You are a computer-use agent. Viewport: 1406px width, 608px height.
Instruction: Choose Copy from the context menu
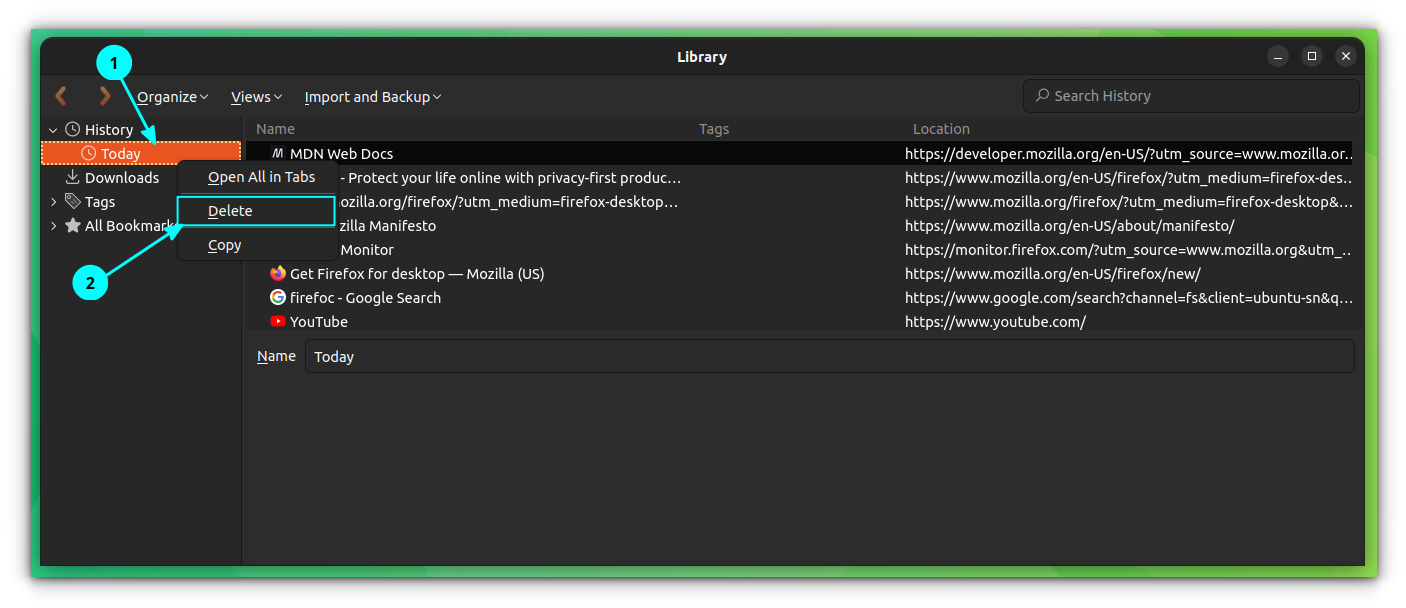click(224, 244)
